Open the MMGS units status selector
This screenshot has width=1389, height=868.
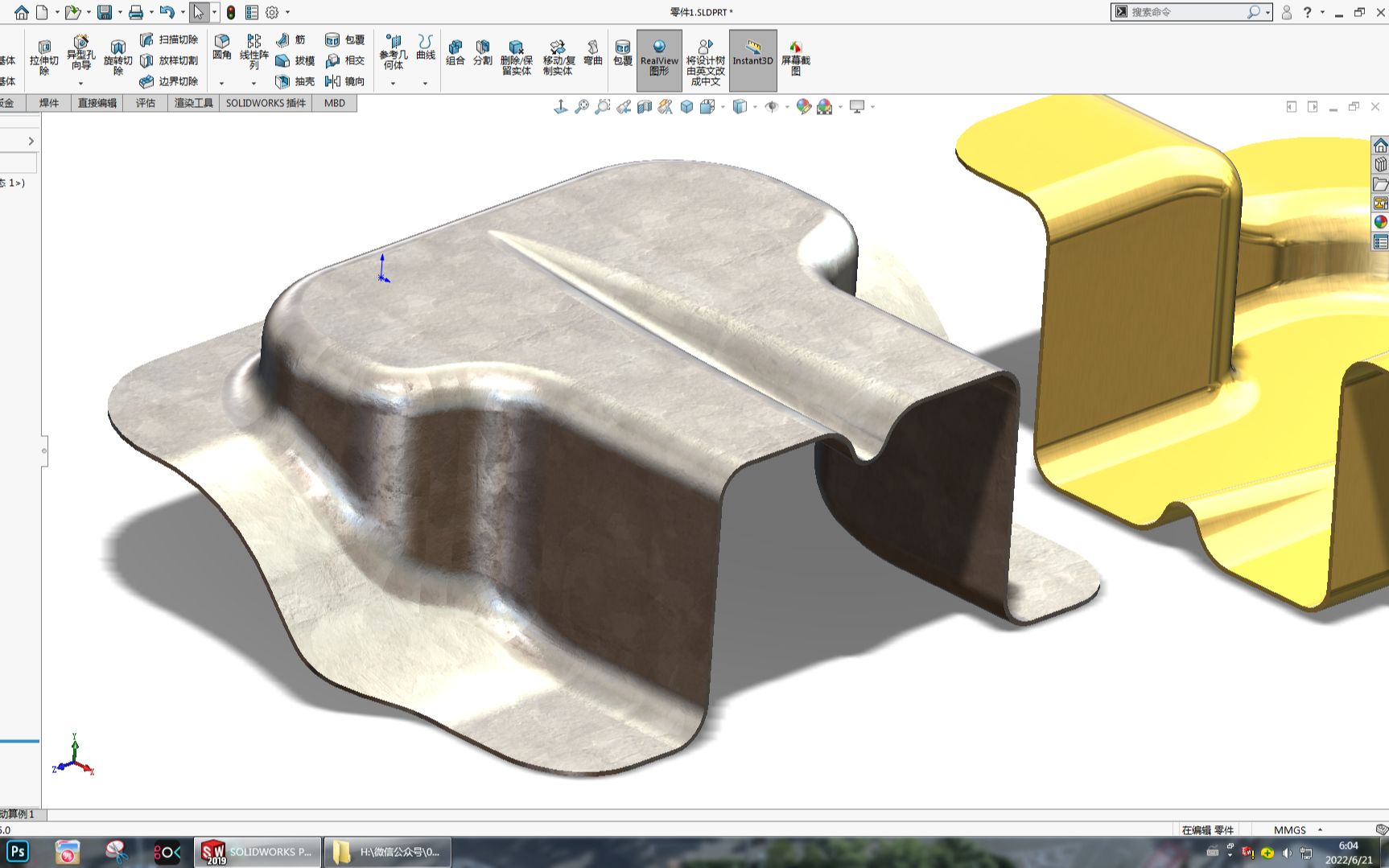point(1296,829)
